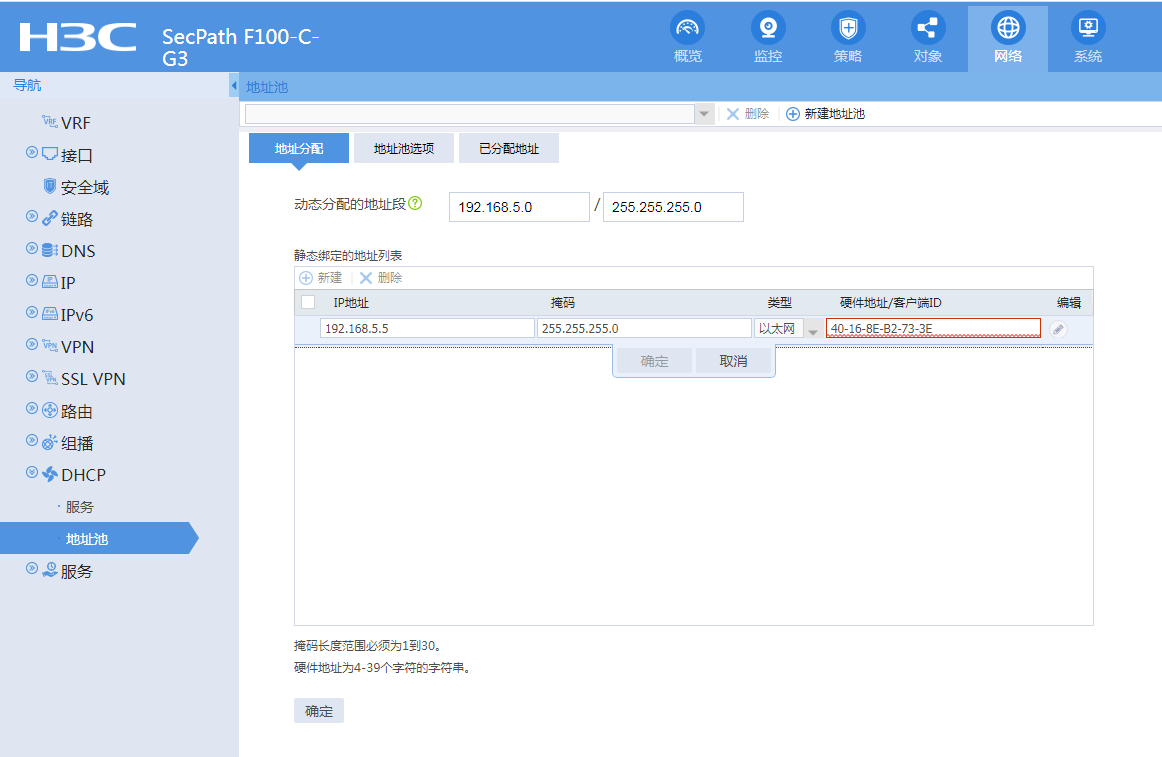Open the address pool selector dropdown arrow

704,114
